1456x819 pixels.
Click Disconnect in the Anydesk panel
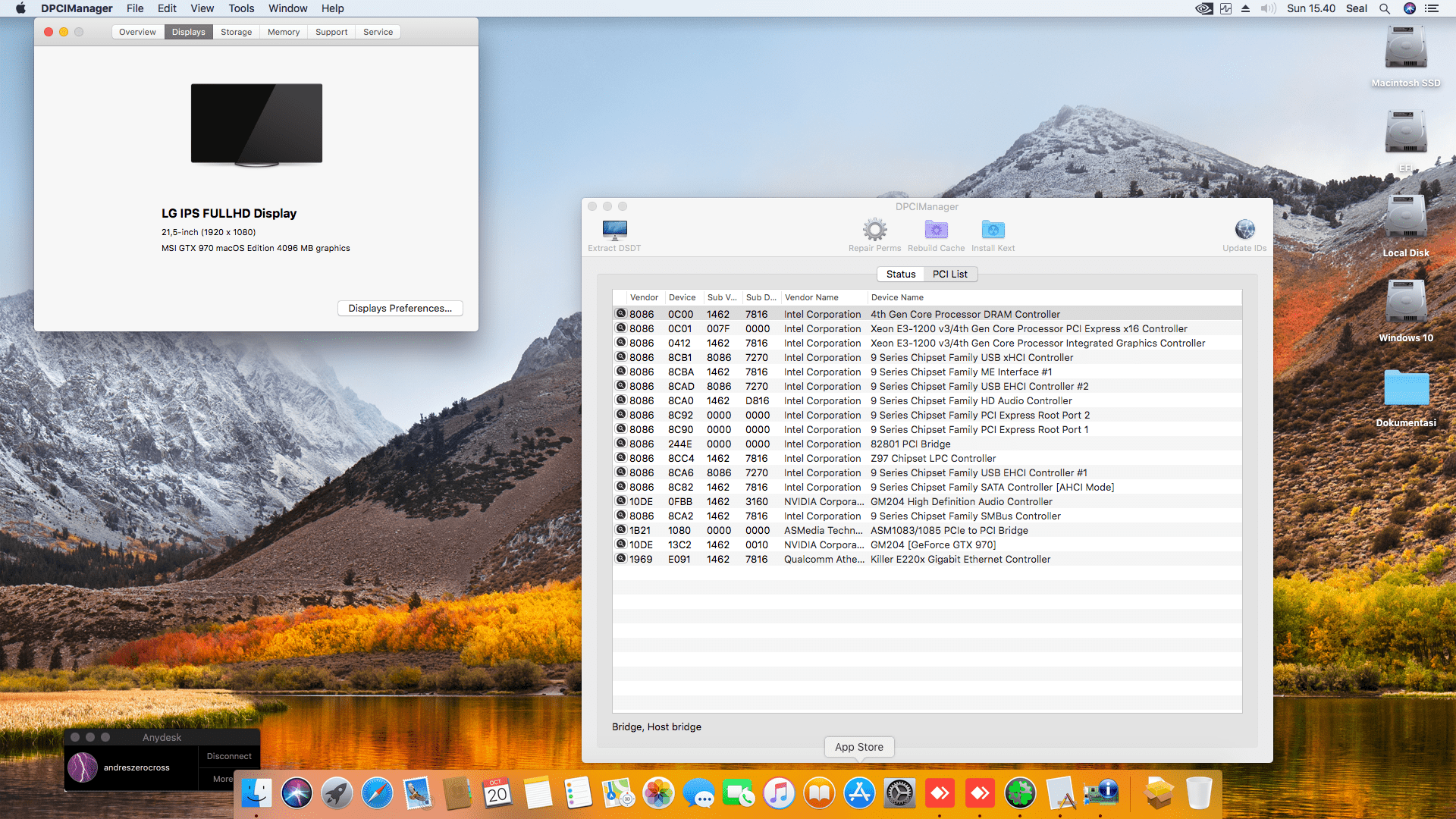pos(229,756)
